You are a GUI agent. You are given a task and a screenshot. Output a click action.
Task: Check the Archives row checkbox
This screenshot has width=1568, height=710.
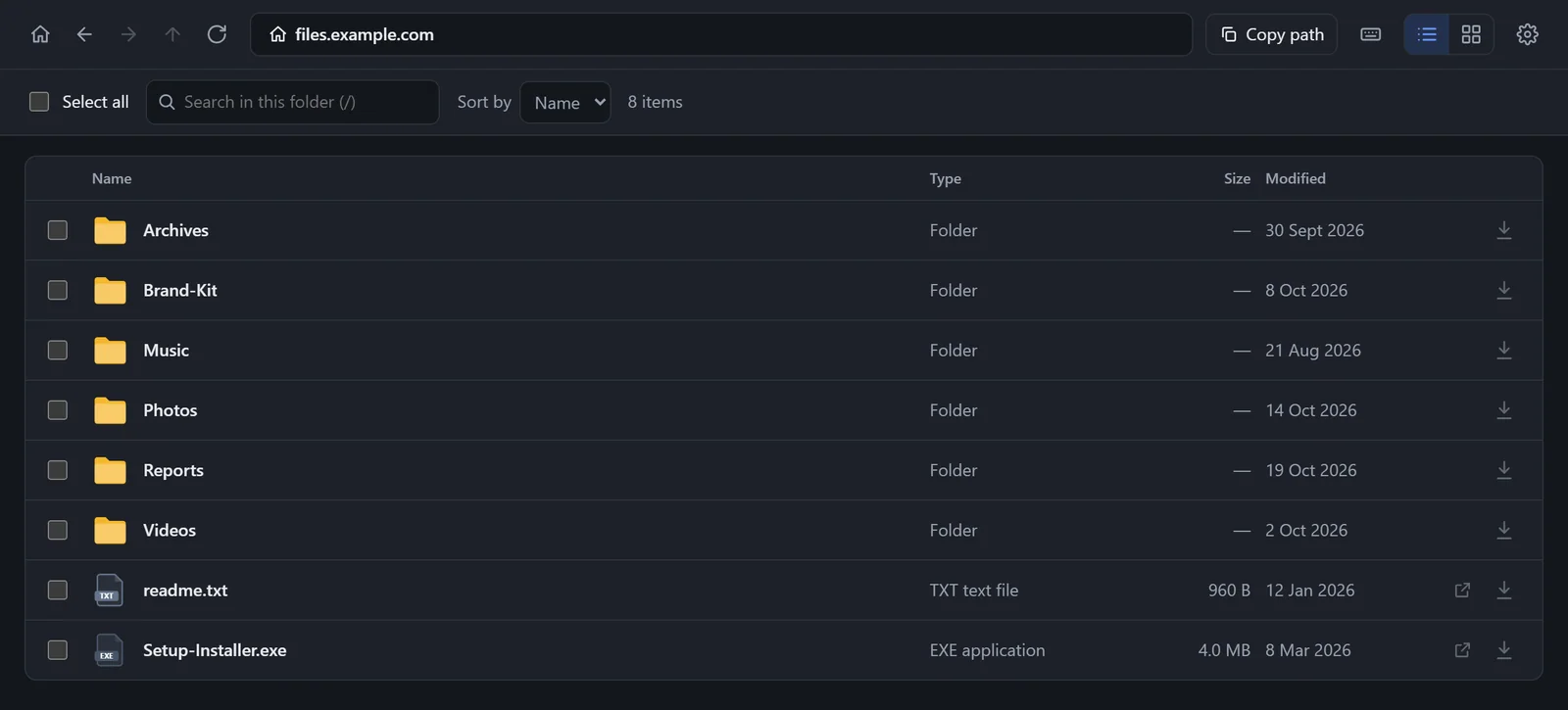[x=58, y=230]
